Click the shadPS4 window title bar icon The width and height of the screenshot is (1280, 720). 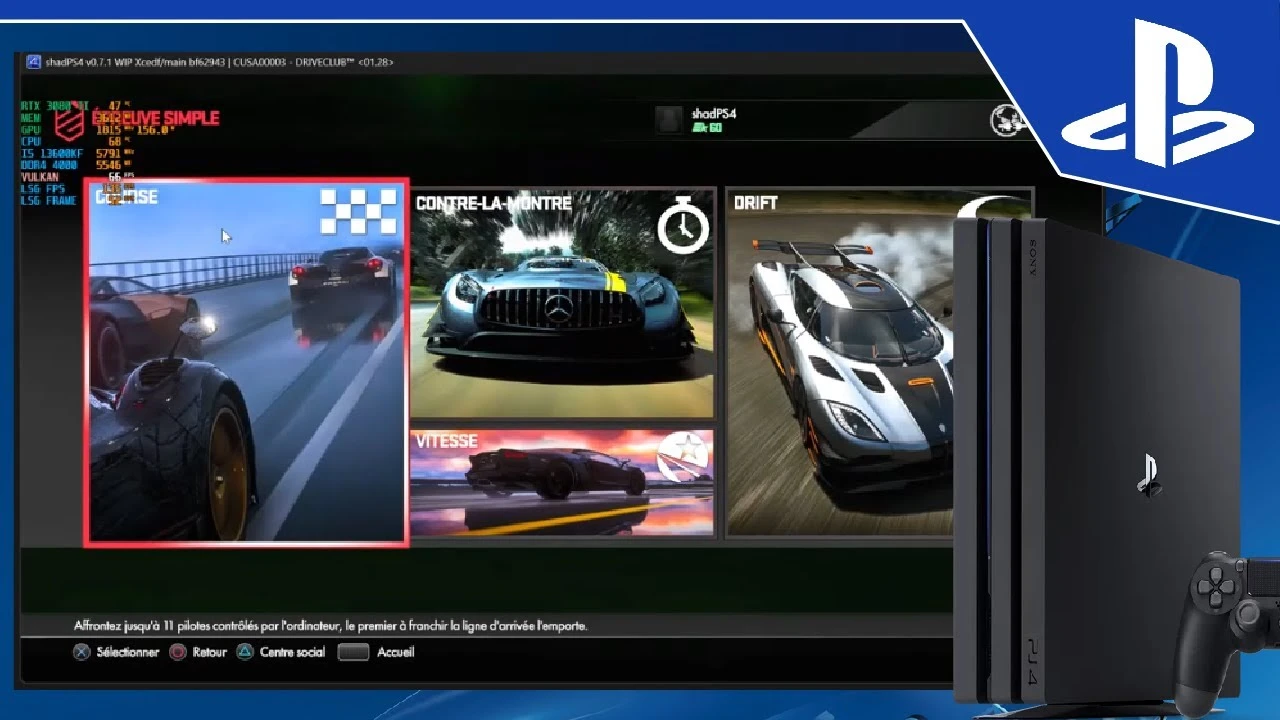coord(33,62)
